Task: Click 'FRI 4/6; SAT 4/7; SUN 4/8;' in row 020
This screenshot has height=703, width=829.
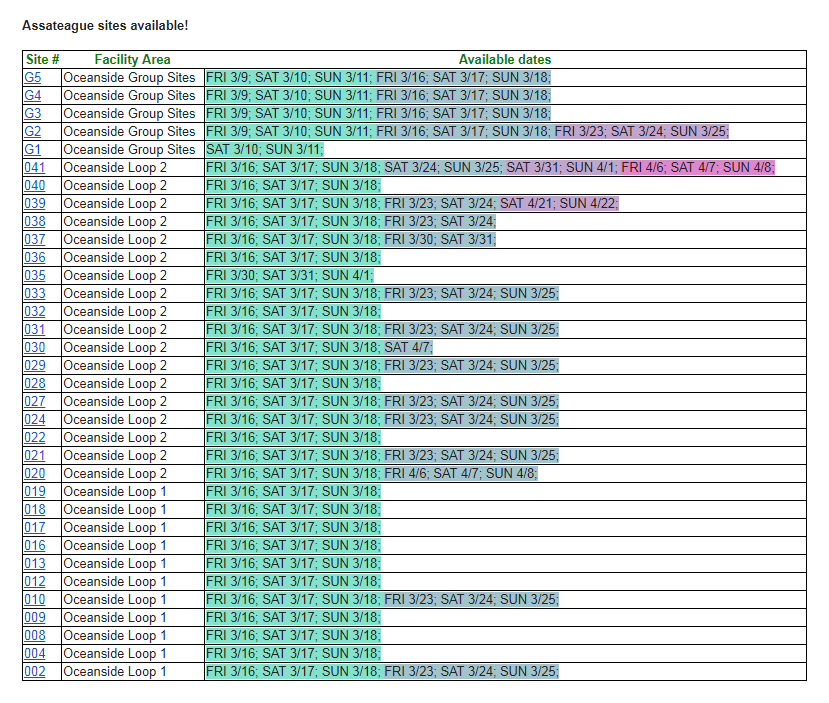Action: [460, 473]
